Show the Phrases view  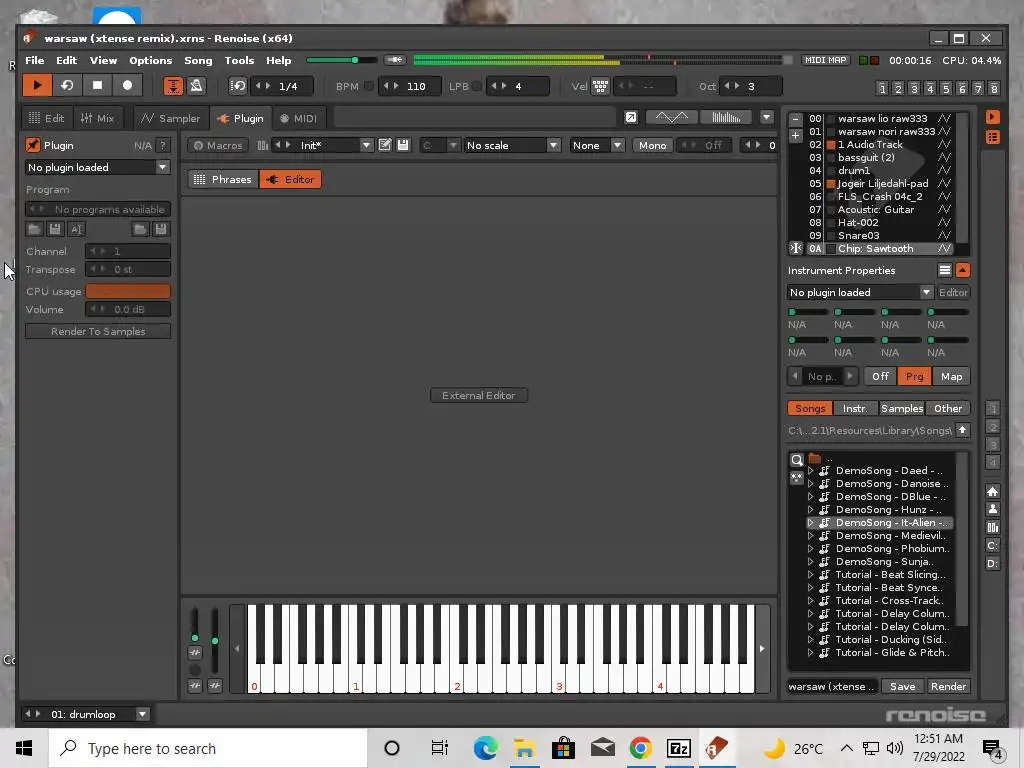coord(223,179)
